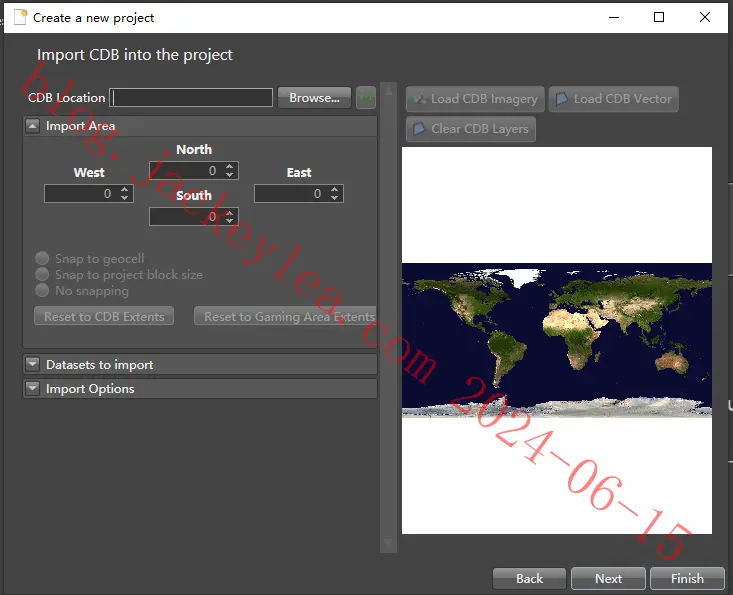Decrease the West value with down arrow
The image size is (733, 595).
coord(124,198)
